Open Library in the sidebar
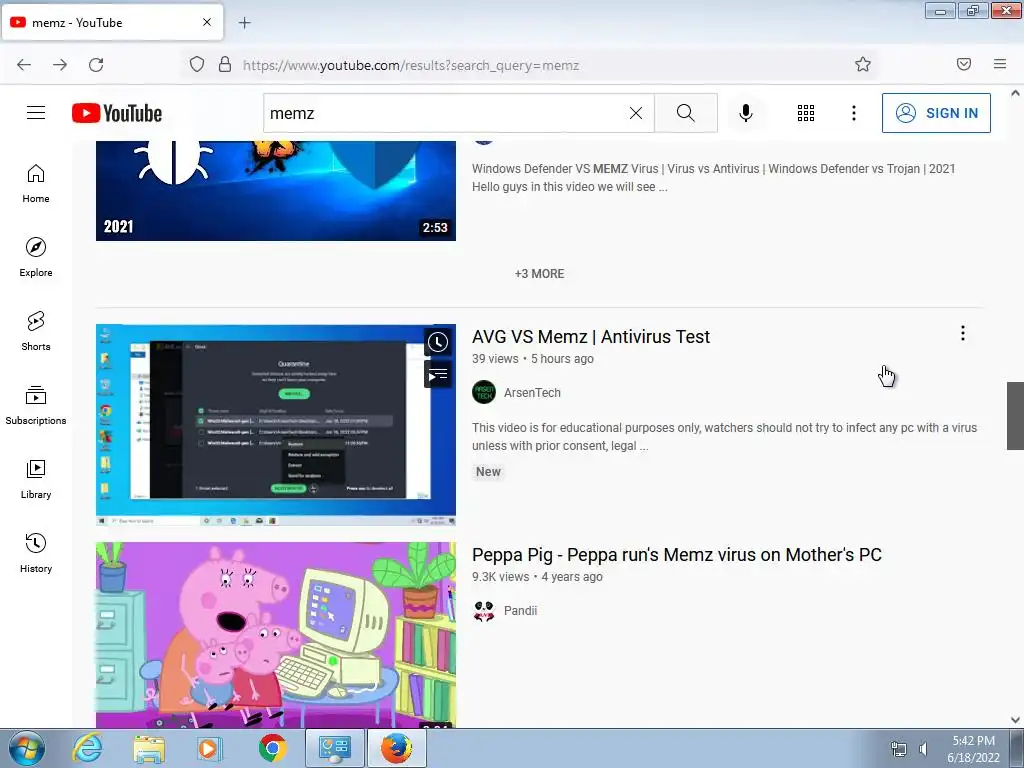This screenshot has height=768, width=1024. [x=36, y=479]
